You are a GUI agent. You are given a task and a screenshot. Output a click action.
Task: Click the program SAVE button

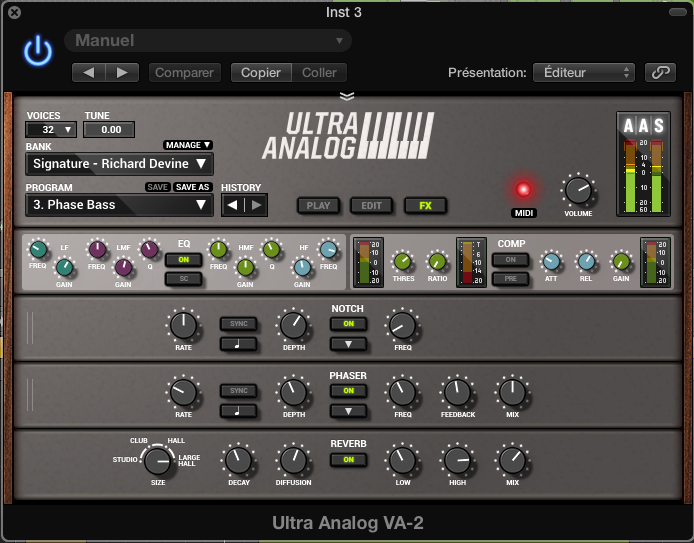tap(158, 187)
